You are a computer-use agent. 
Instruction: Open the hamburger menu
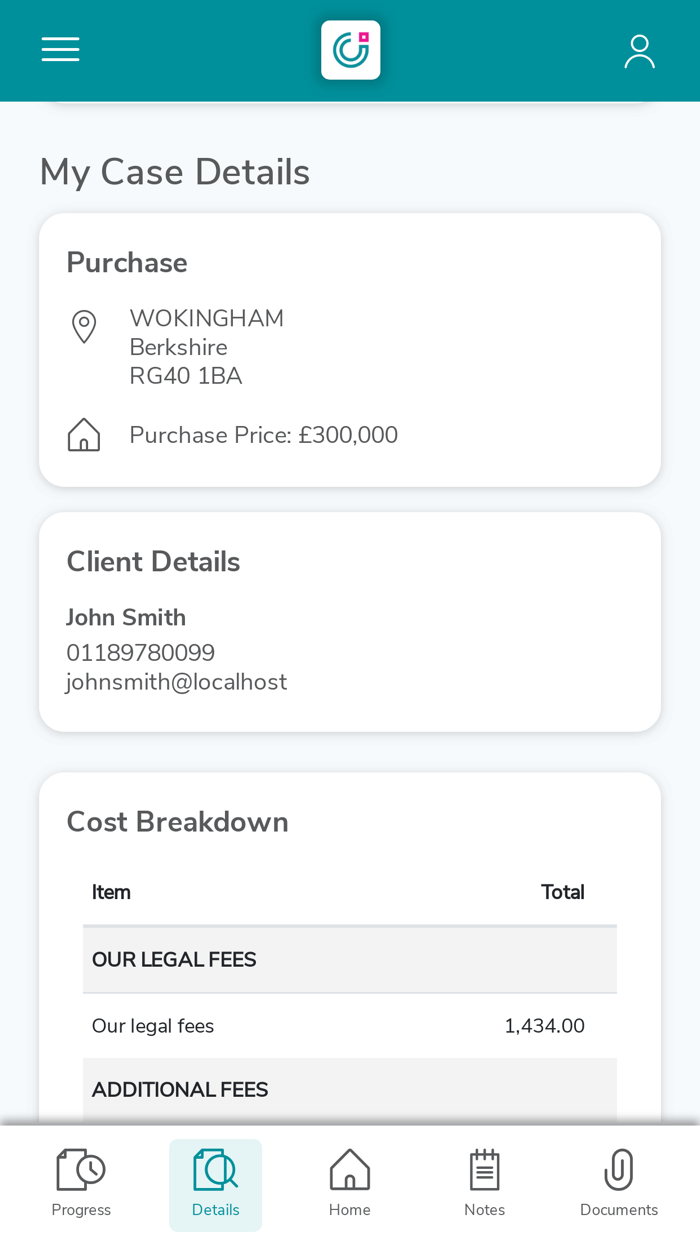click(x=60, y=50)
